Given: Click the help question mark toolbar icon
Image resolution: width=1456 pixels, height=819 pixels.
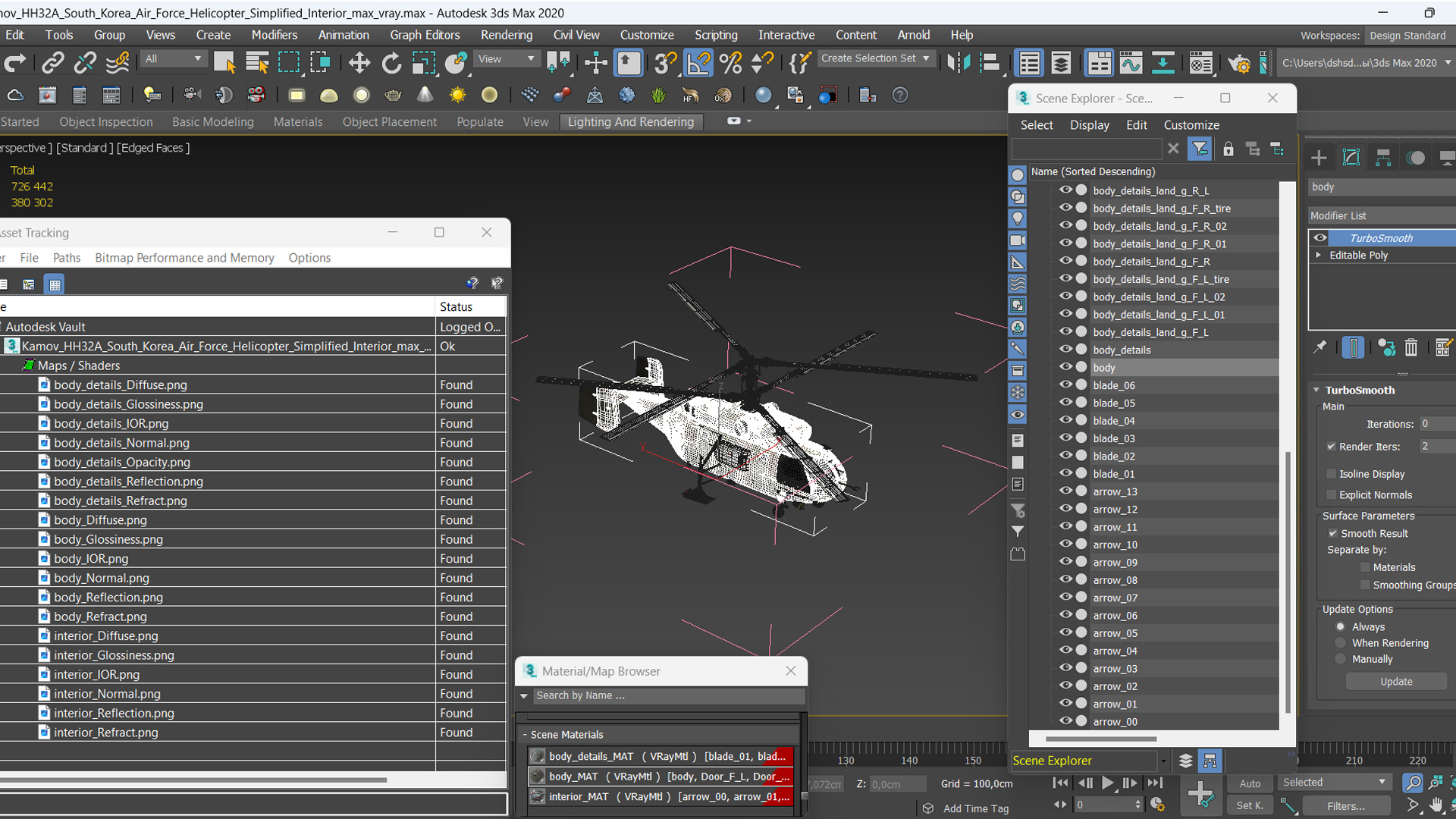Looking at the screenshot, I should pyautogui.click(x=900, y=96).
